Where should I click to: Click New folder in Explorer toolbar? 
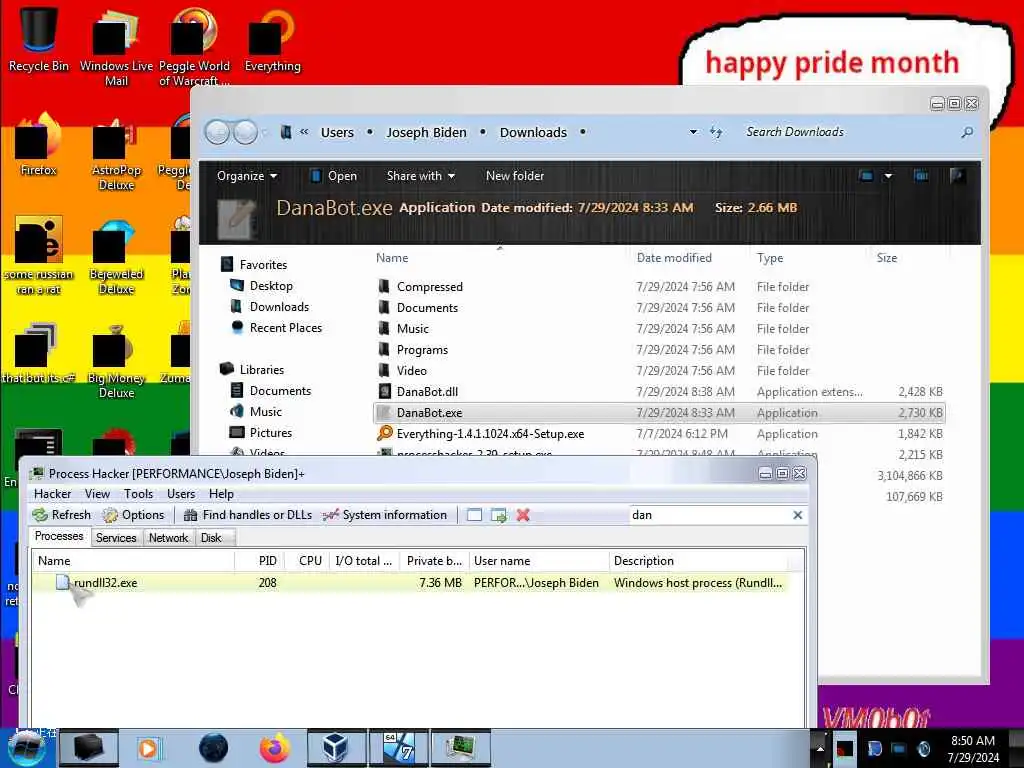515,176
